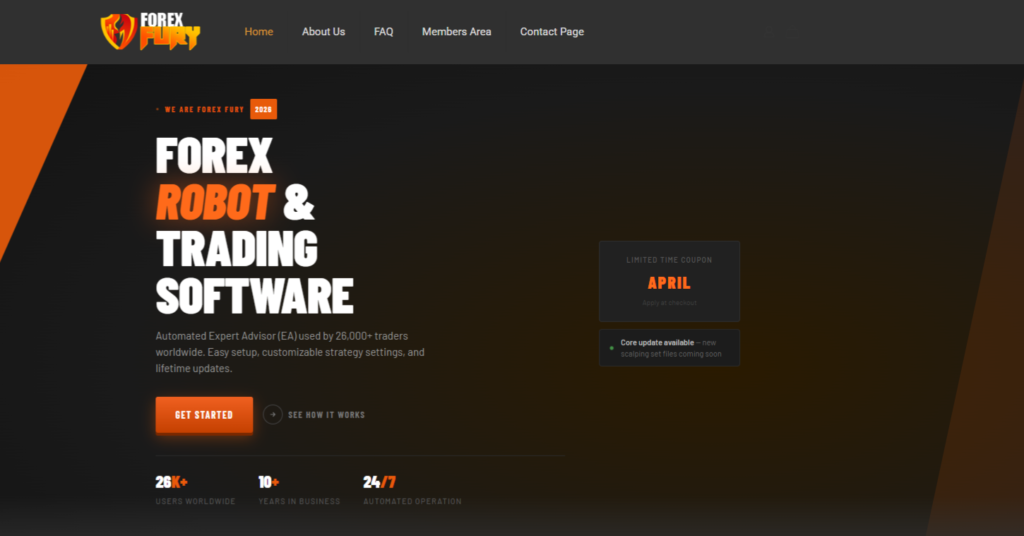The width and height of the screenshot is (1024, 536).
Task: Click the 10+ years in business stat
Action: pyautogui.click(x=299, y=490)
